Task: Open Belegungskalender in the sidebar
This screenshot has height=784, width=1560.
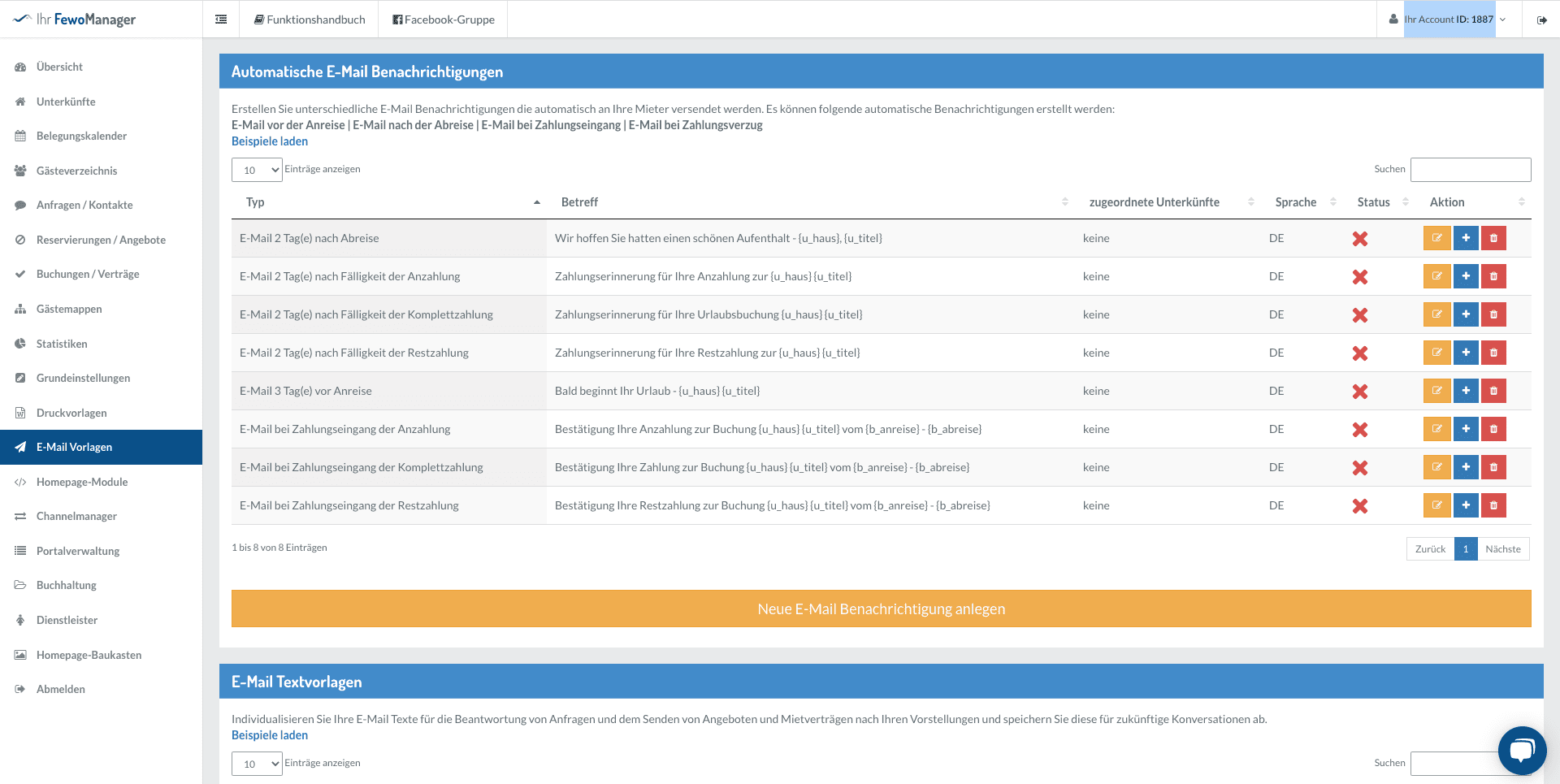Action: (x=81, y=136)
